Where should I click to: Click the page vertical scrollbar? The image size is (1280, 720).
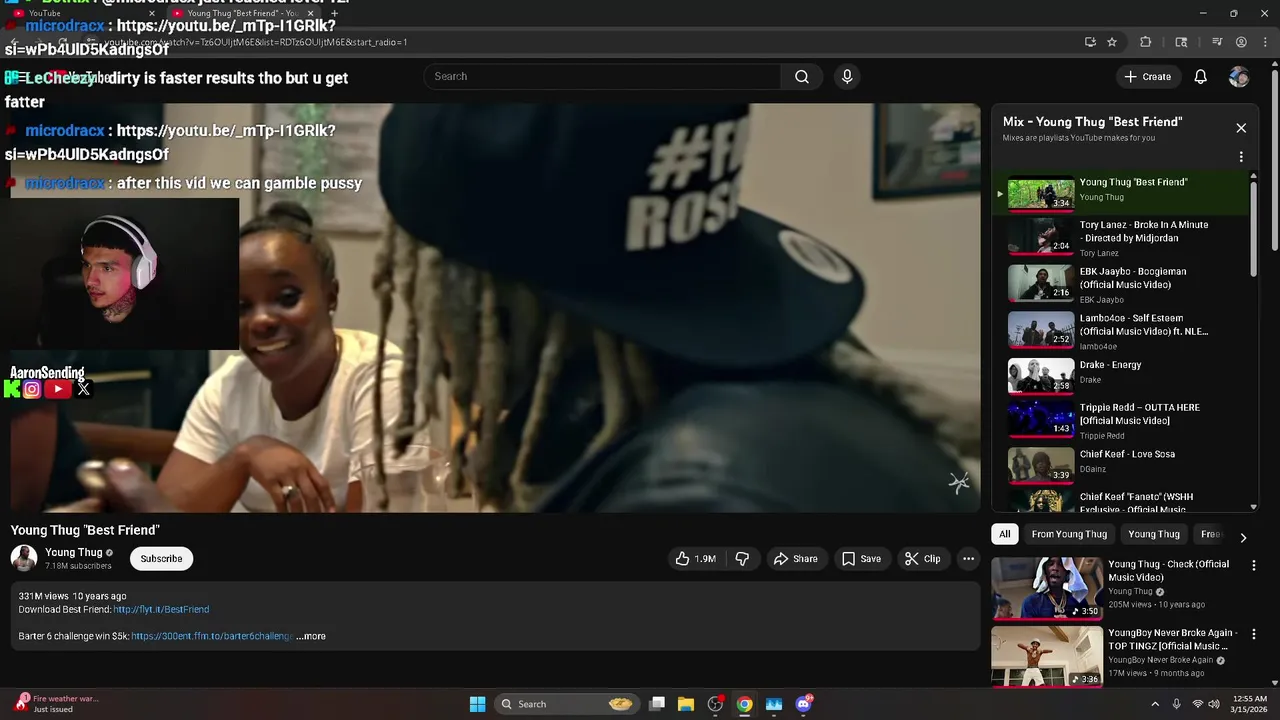click(1274, 160)
